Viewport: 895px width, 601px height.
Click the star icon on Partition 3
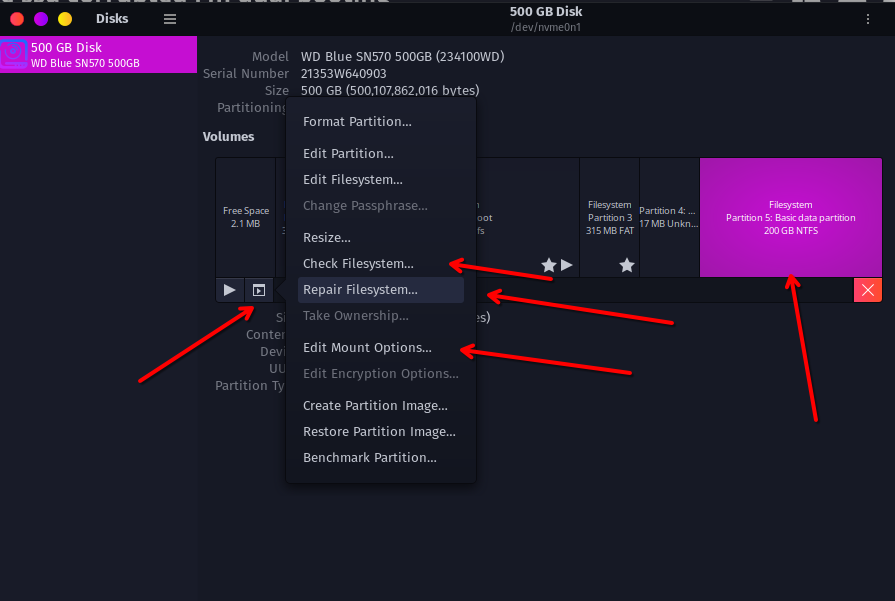tap(627, 265)
